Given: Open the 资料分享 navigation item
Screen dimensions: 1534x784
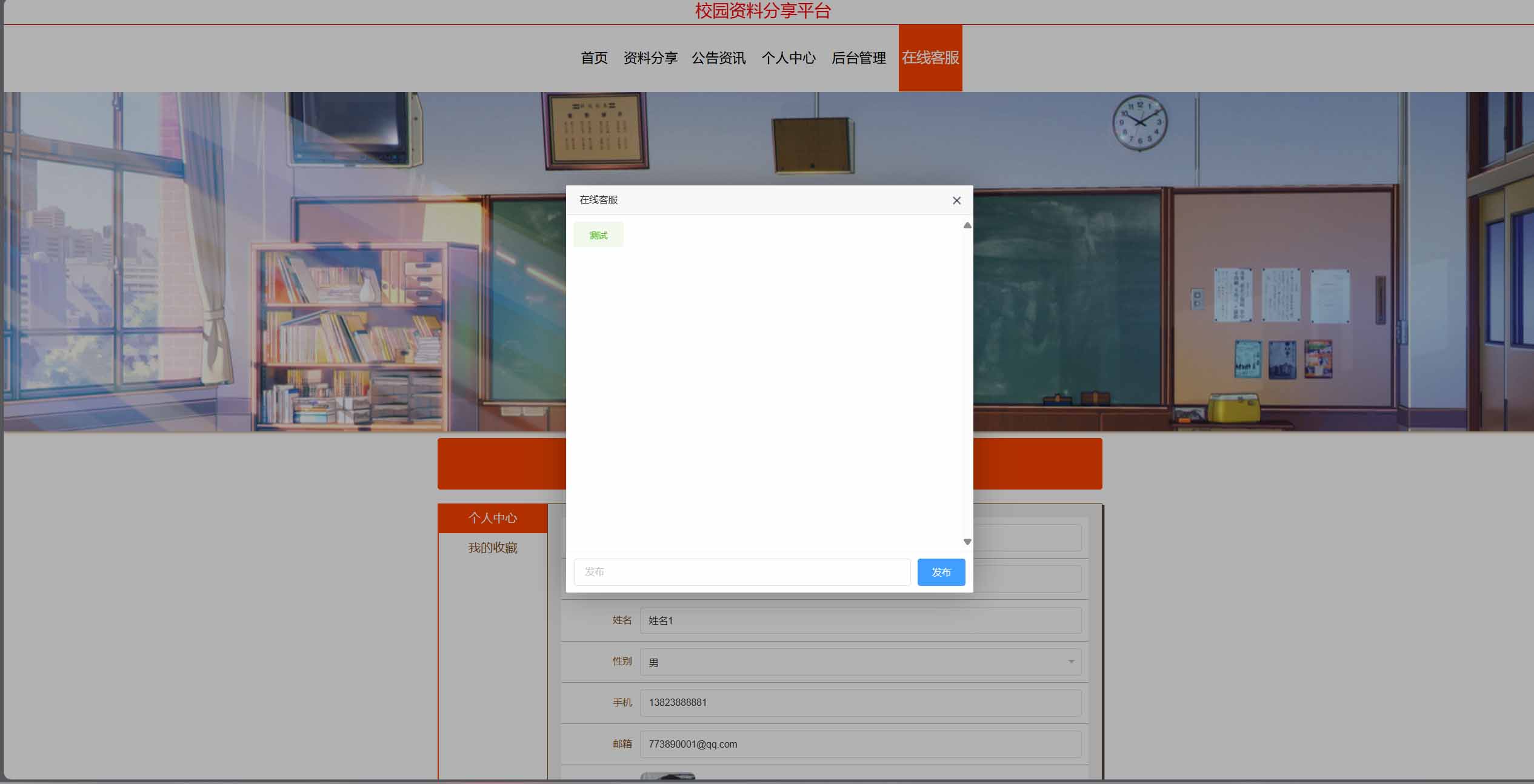Looking at the screenshot, I should pos(650,58).
